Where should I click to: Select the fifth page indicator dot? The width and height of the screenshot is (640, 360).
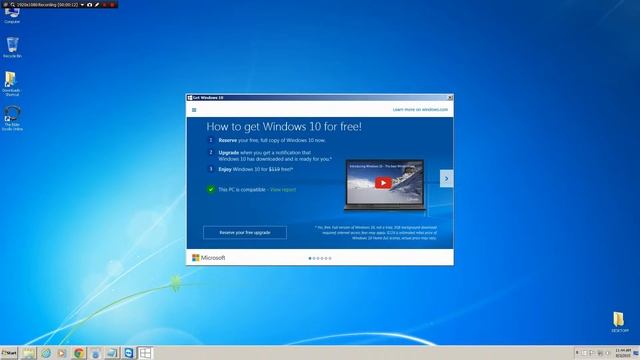[326, 258]
